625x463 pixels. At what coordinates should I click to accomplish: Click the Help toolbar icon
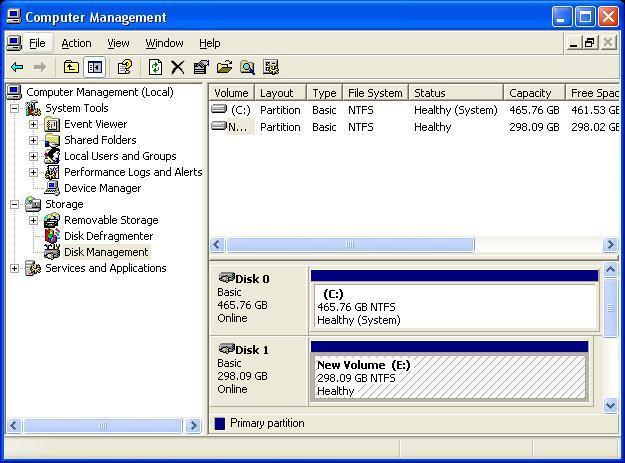coord(124,67)
